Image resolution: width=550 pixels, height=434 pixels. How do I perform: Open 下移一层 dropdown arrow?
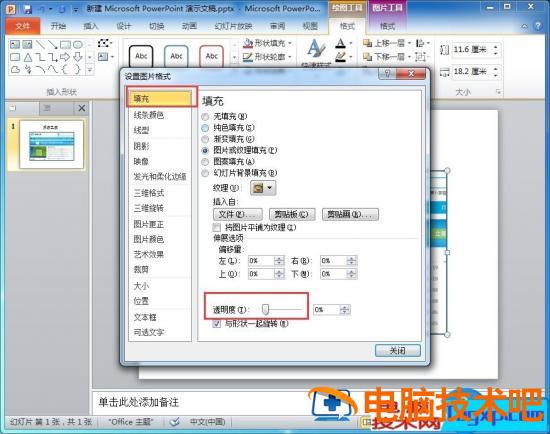click(x=409, y=56)
